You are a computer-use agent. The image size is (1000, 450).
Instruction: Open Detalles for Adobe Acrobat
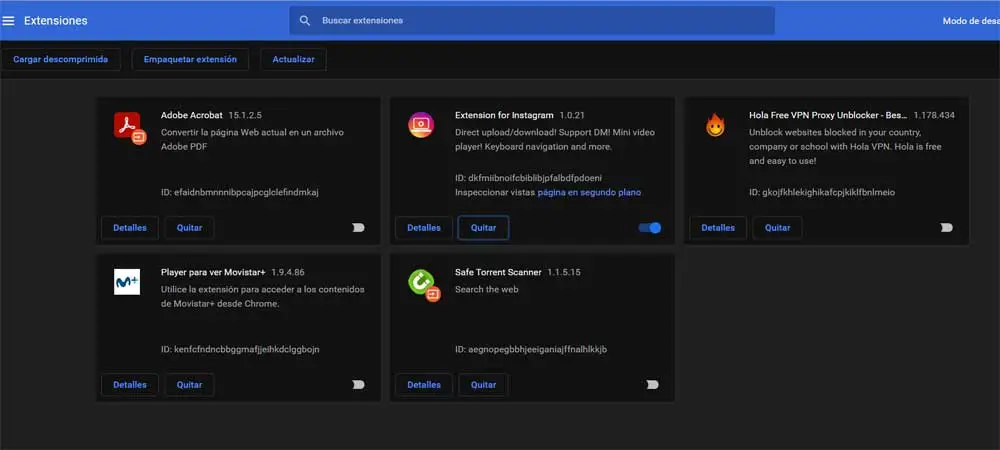130,228
